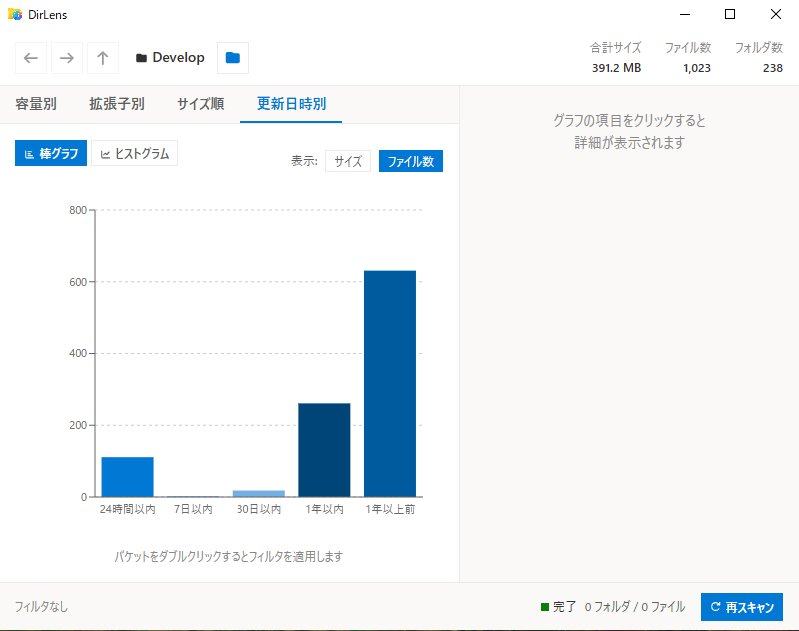Click the DirLens app icon in title bar
The width and height of the screenshot is (799, 631).
pyautogui.click(x=15, y=14)
